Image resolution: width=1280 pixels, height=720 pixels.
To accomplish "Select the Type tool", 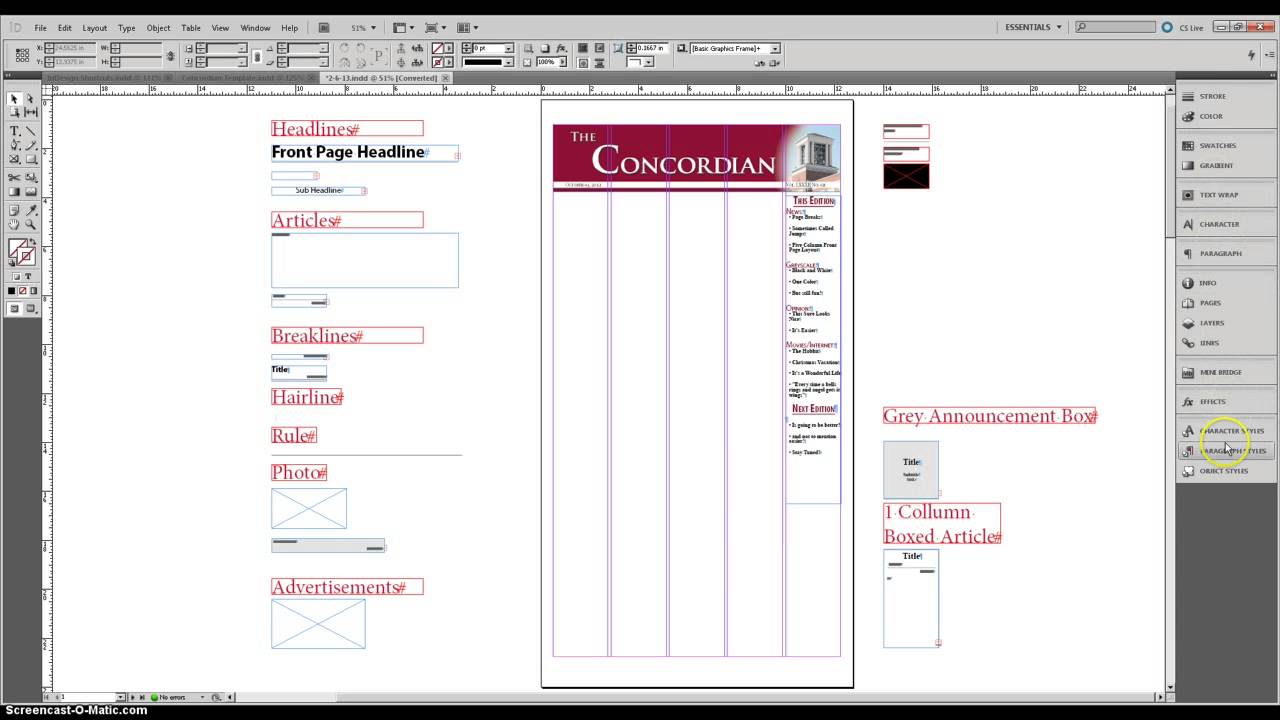I will point(14,131).
